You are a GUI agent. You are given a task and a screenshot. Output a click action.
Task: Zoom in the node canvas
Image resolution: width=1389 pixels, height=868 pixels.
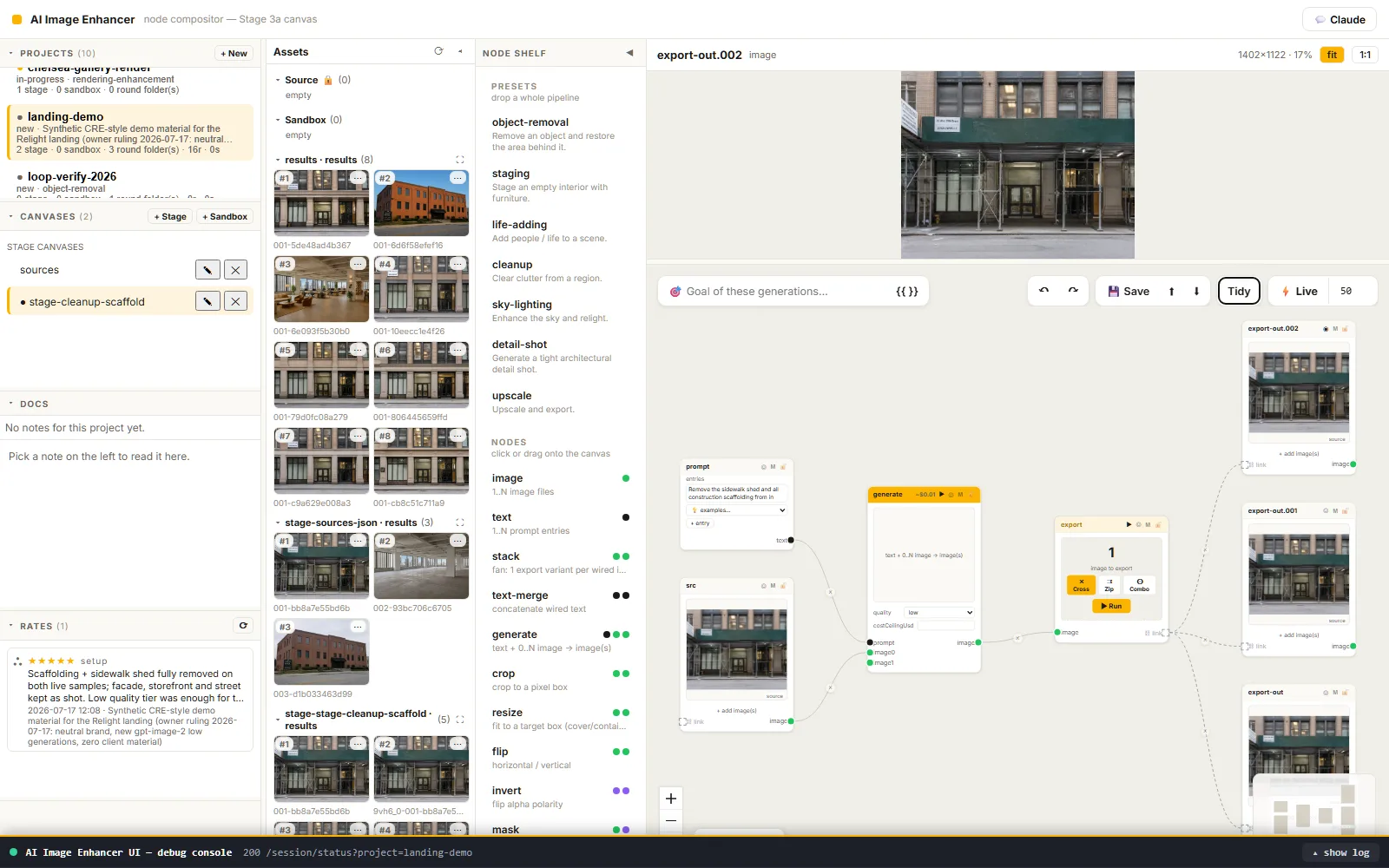coord(671,799)
